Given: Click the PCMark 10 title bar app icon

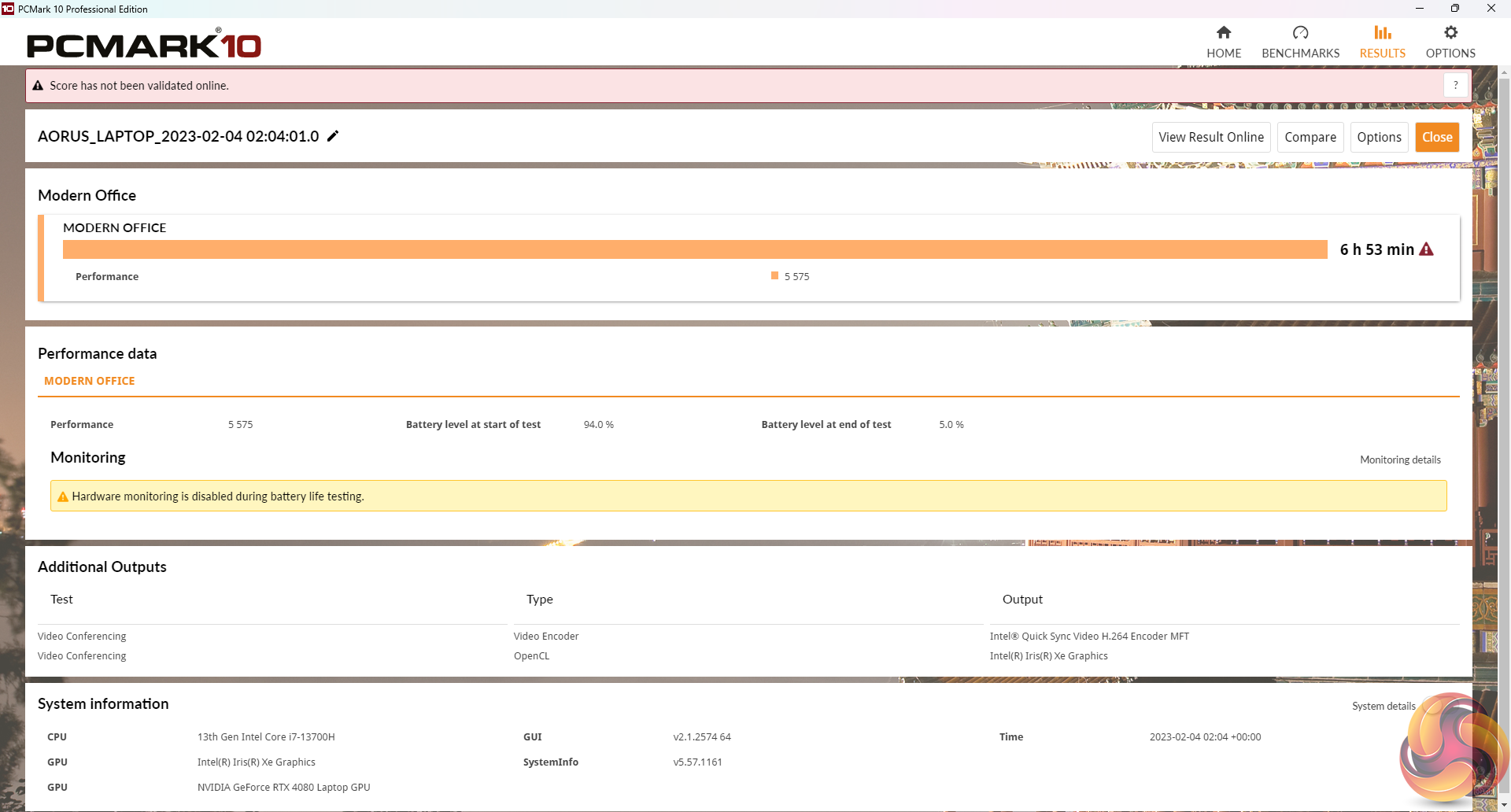Looking at the screenshot, I should point(8,9).
